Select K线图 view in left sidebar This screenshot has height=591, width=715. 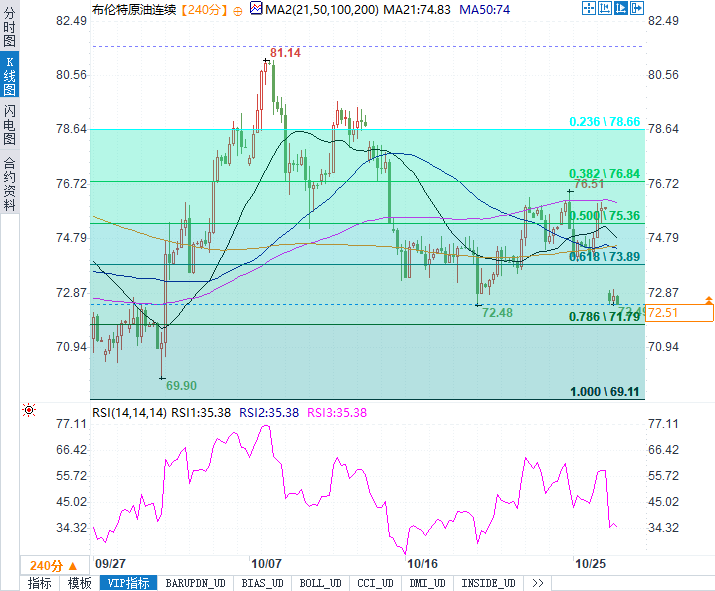9,77
